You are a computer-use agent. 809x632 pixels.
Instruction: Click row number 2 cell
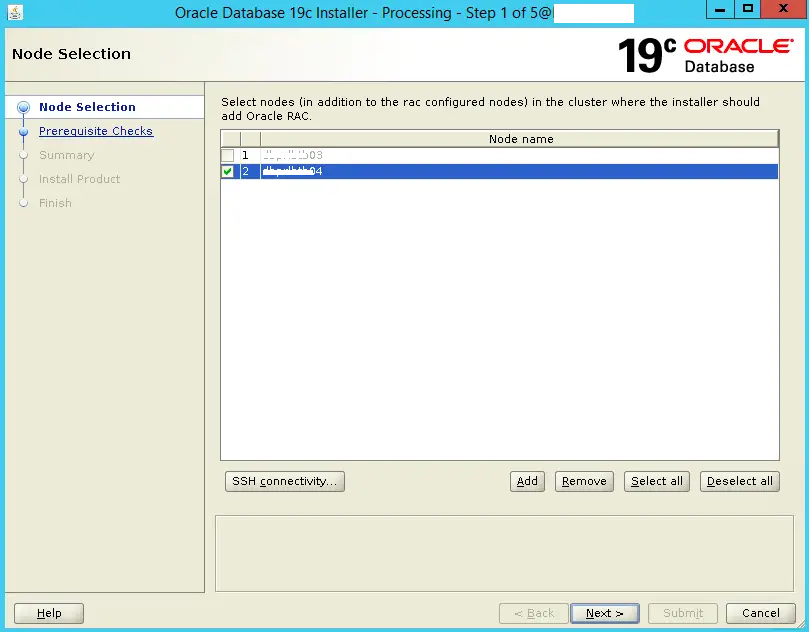(x=250, y=171)
